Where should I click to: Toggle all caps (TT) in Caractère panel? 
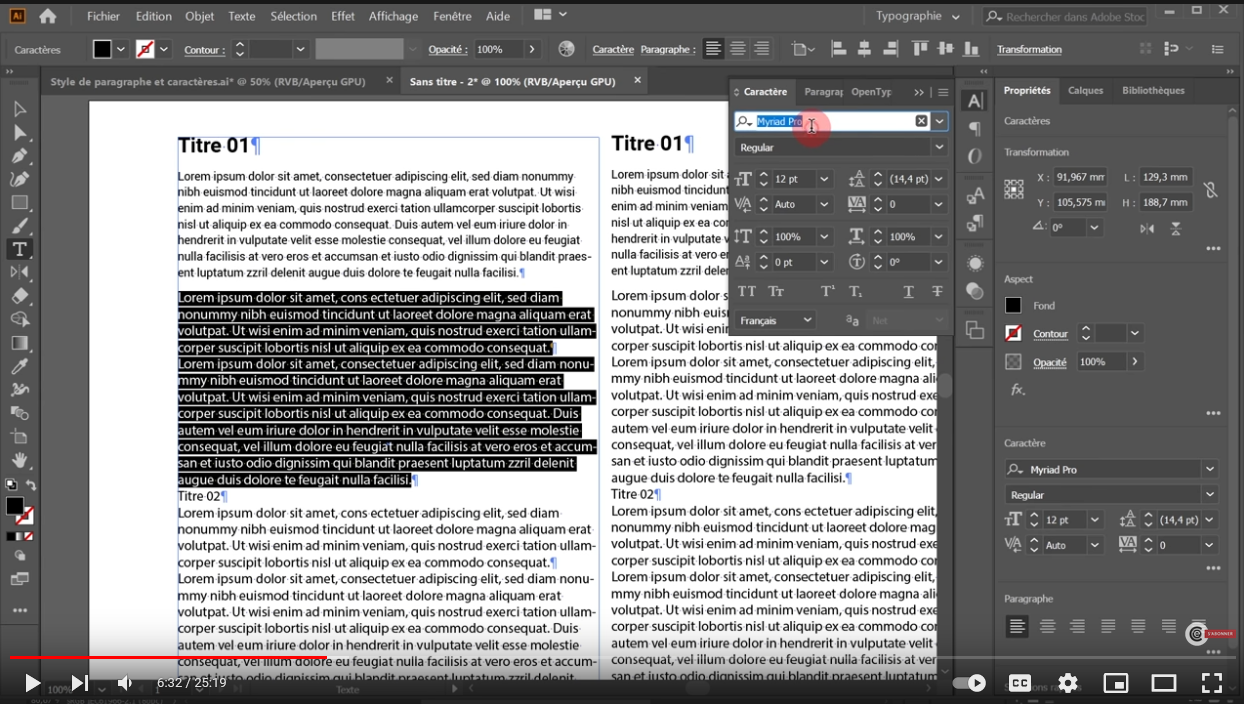(x=746, y=291)
